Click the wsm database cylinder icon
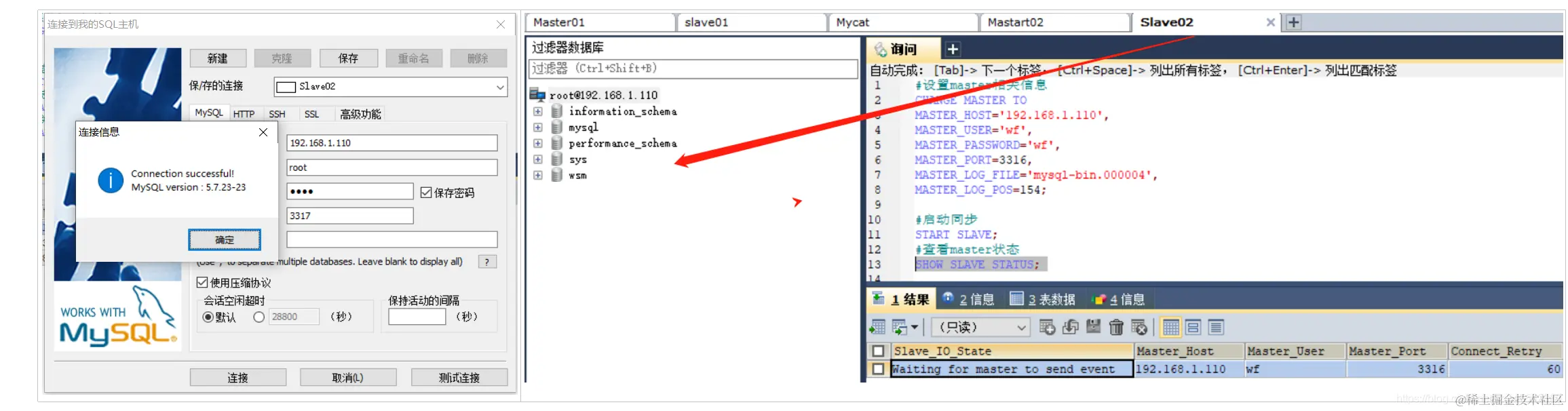1568x411 pixels. [557, 175]
